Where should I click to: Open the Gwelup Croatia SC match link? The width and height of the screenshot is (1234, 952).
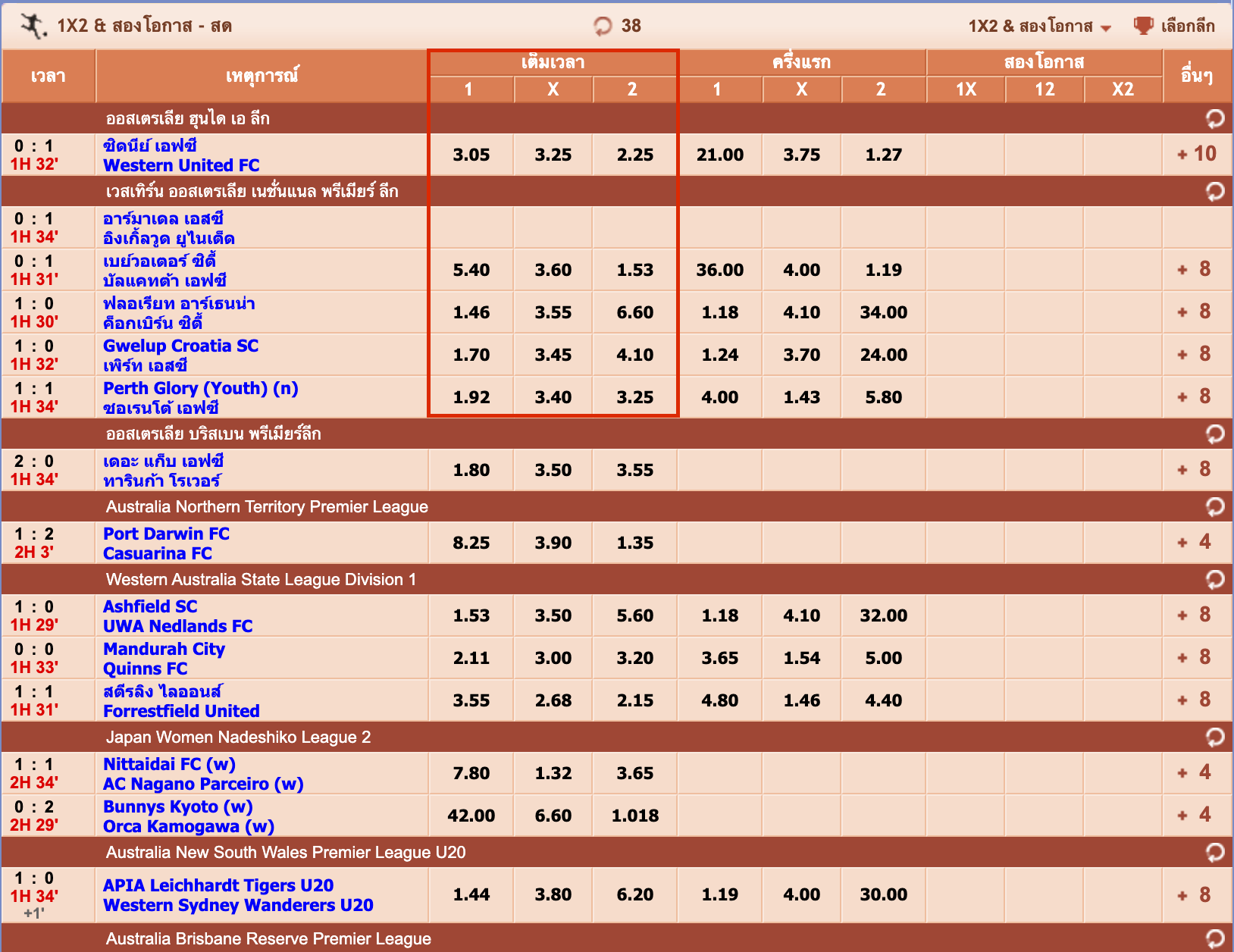tap(180, 346)
